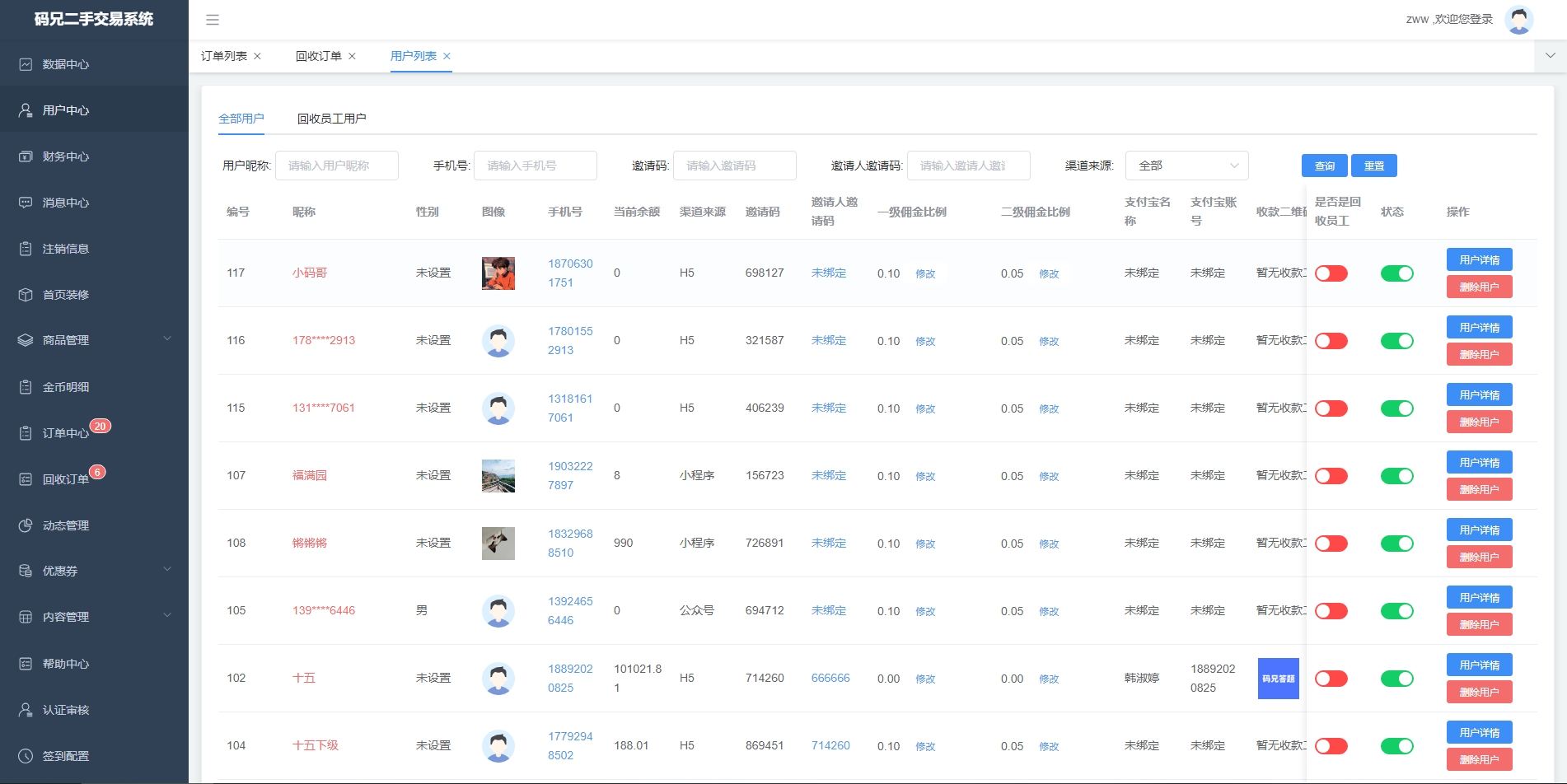Click into the 手机号 input field

pos(536,166)
